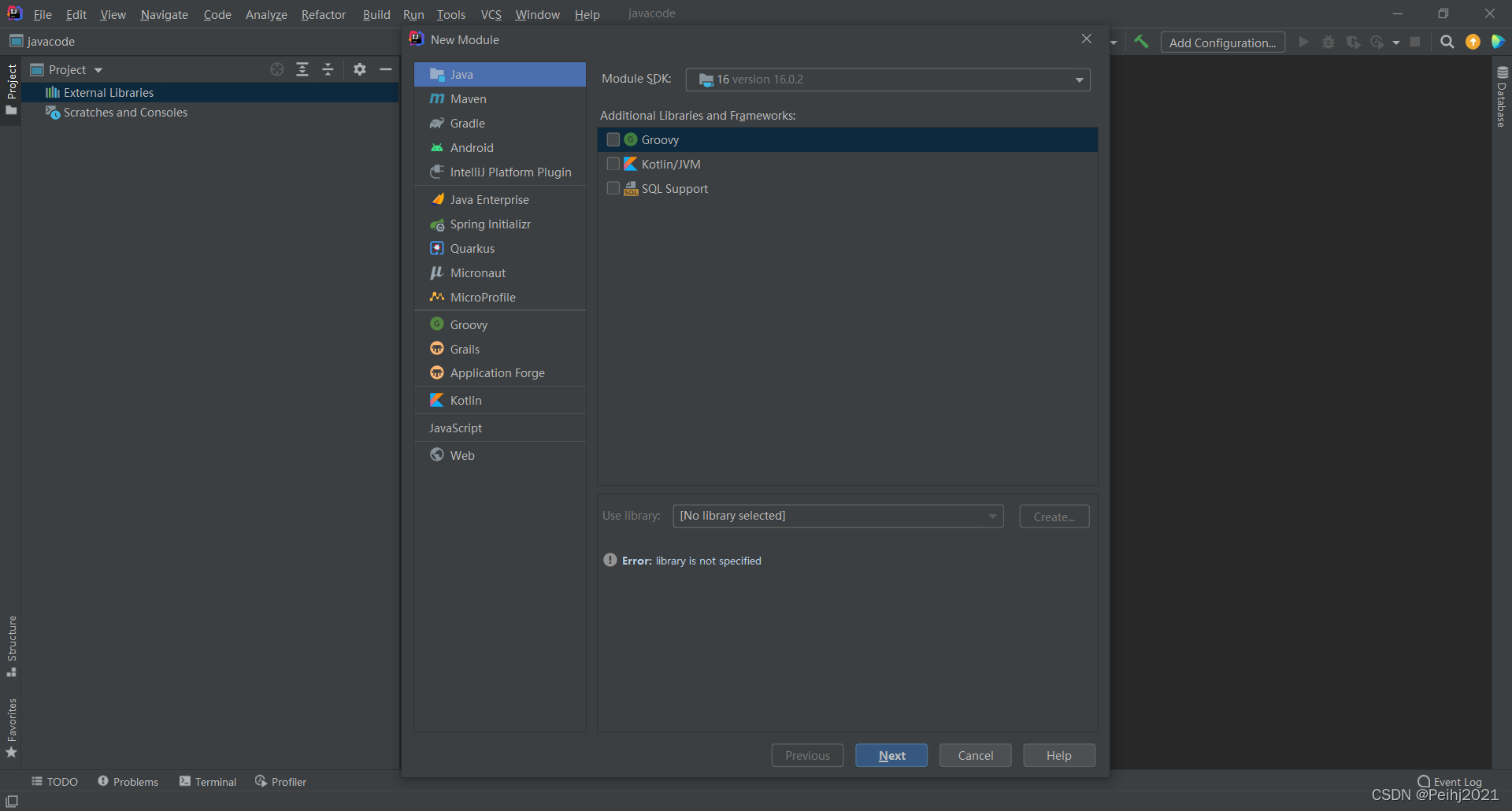Select Scratches and Consoles node
1512x811 pixels.
(211, 112)
